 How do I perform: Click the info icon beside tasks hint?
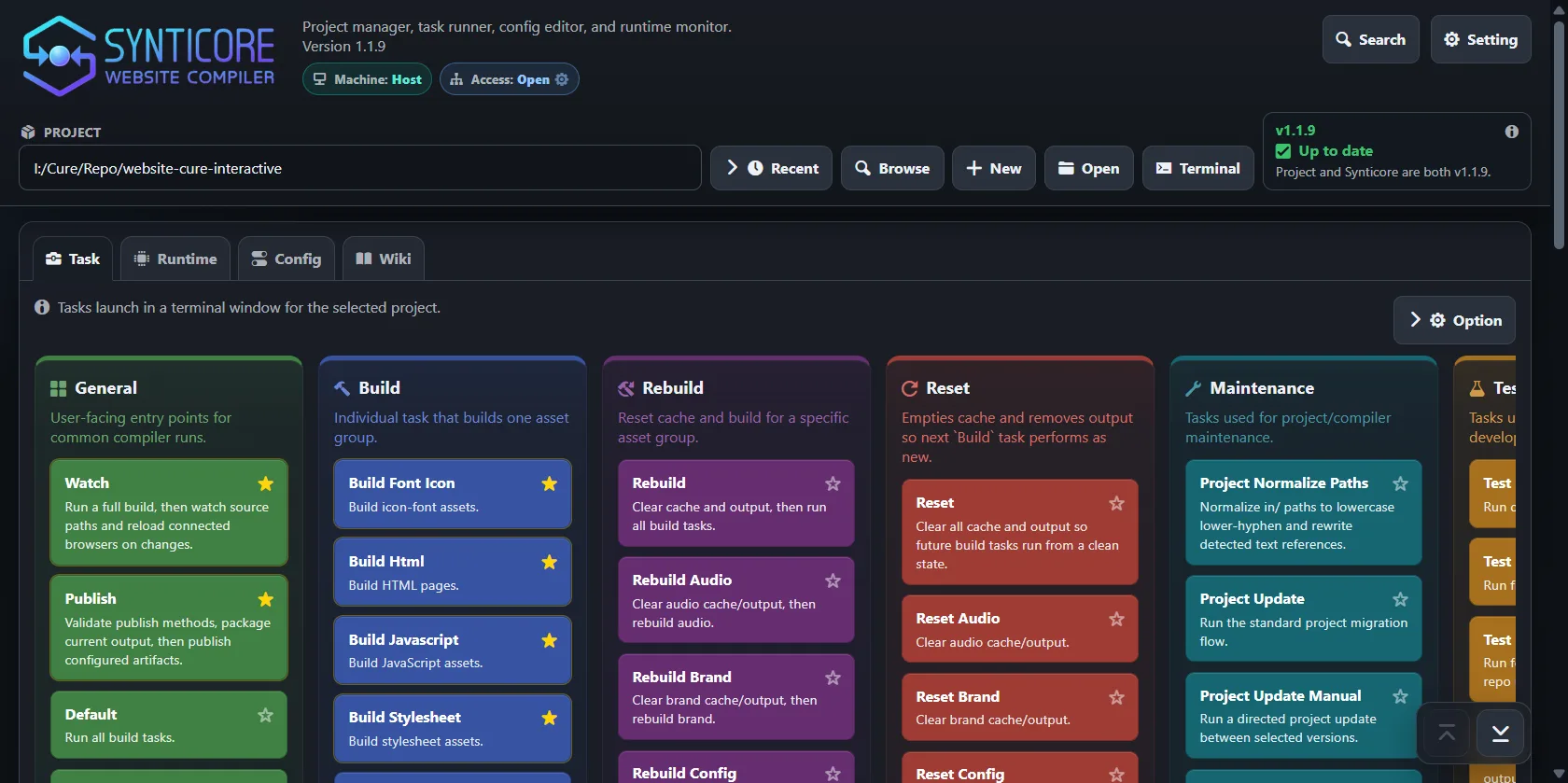pyautogui.click(x=42, y=307)
